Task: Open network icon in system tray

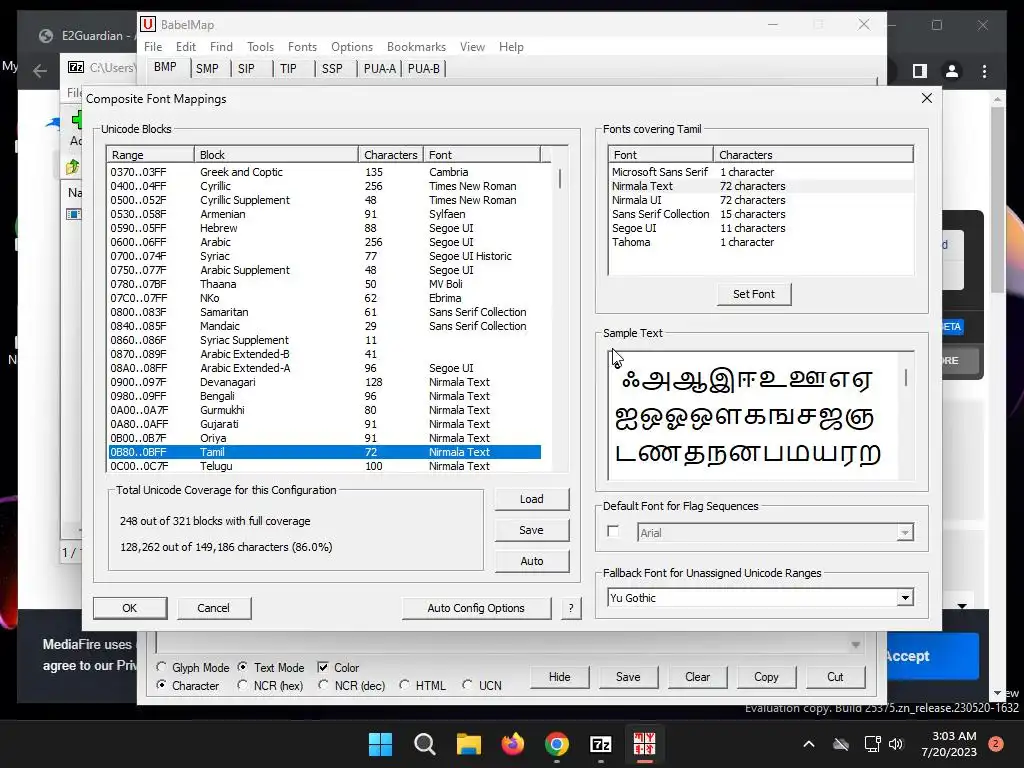Action: tap(872, 744)
